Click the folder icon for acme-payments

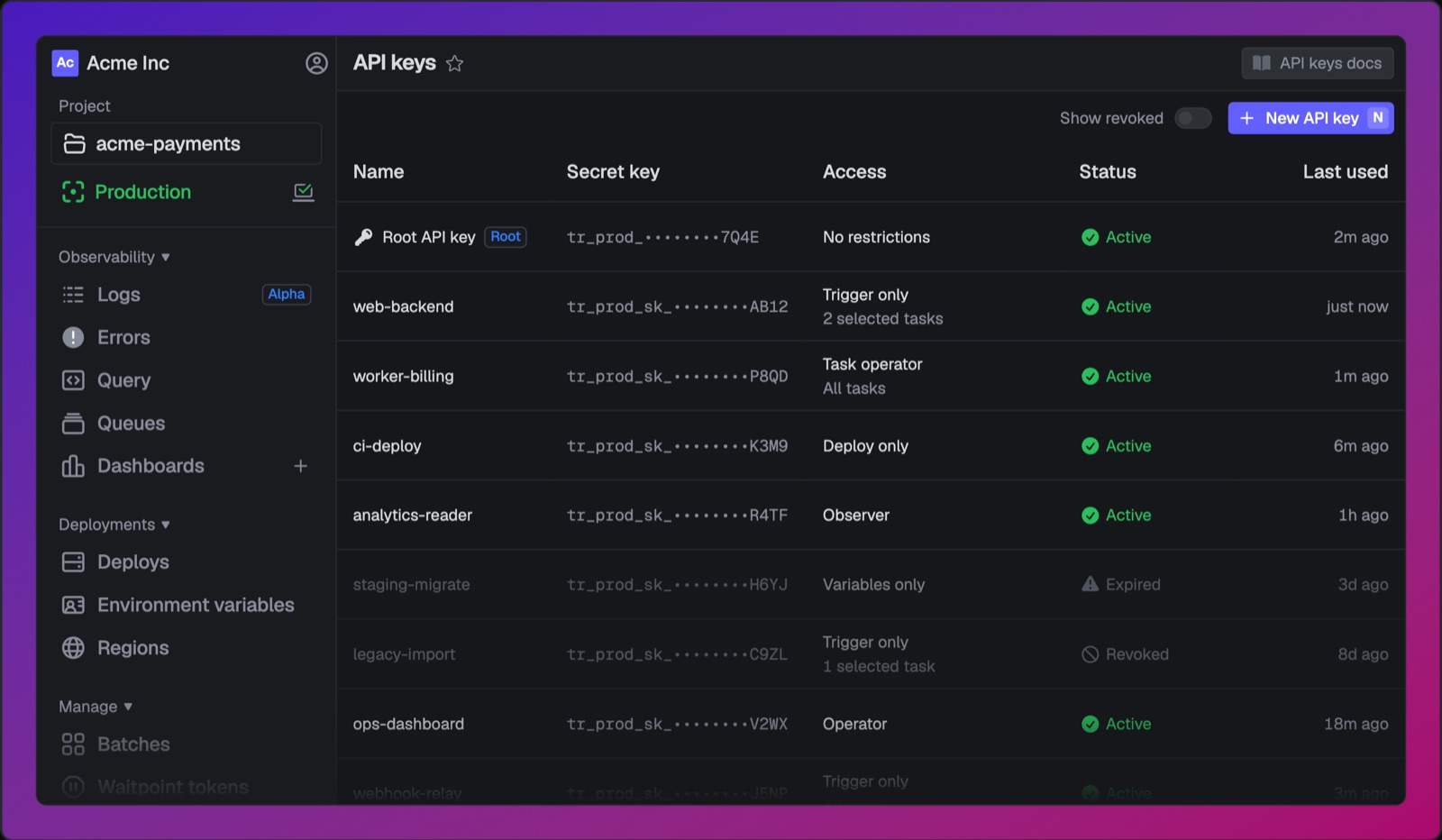[74, 144]
